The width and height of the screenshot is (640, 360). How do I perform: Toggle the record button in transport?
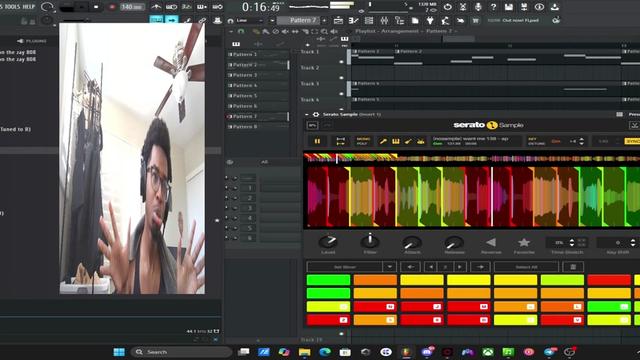(x=111, y=7)
